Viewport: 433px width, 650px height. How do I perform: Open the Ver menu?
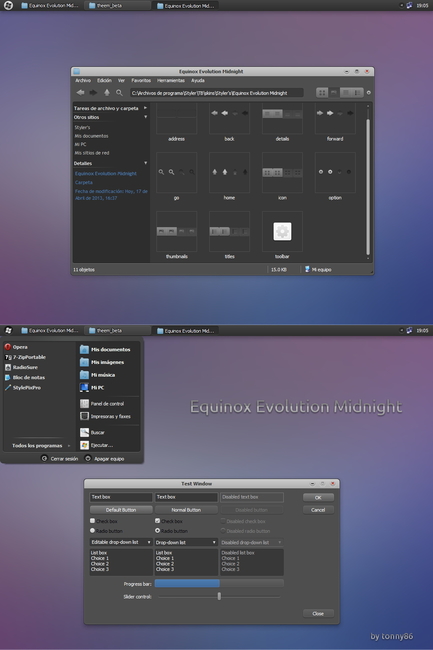[x=121, y=80]
